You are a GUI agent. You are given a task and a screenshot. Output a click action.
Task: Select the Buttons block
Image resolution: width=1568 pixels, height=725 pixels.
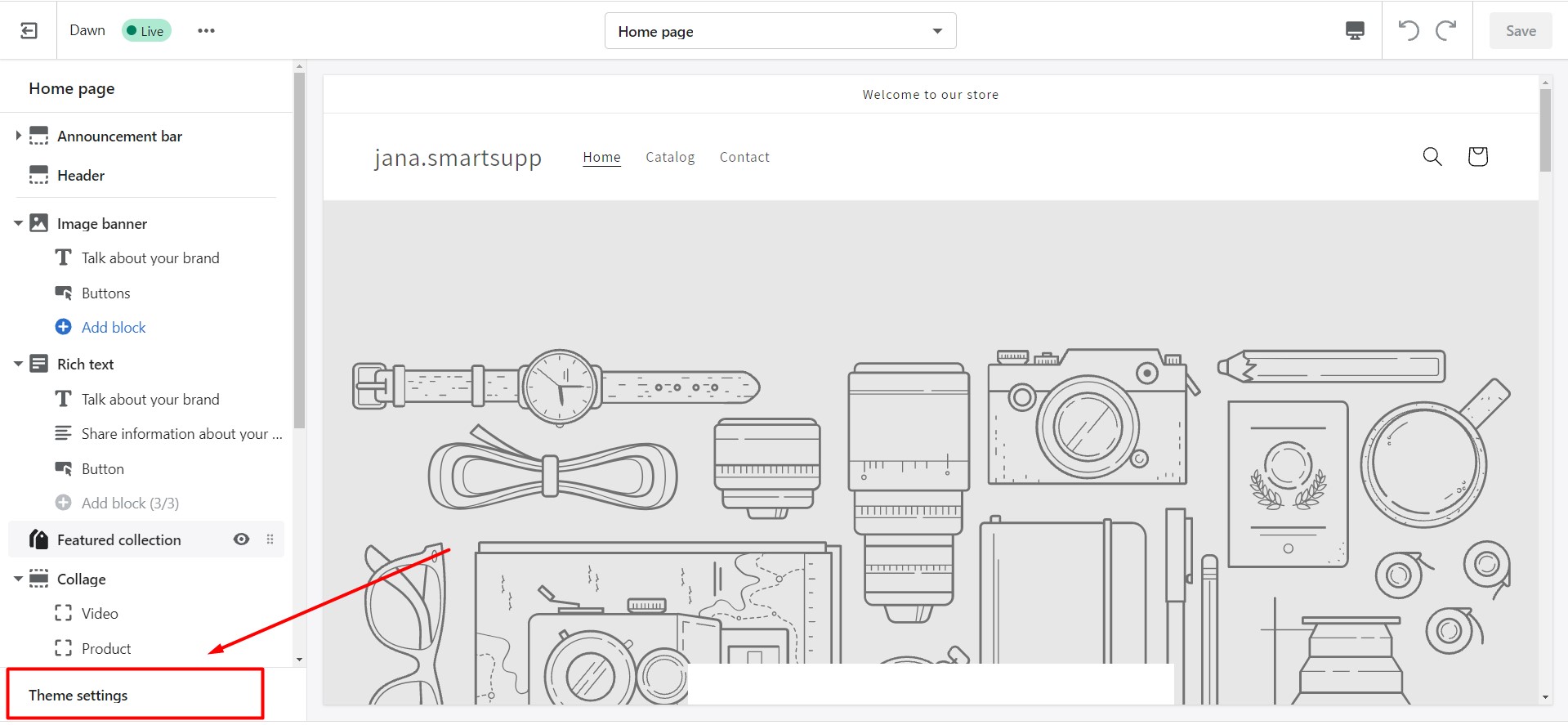pos(106,293)
